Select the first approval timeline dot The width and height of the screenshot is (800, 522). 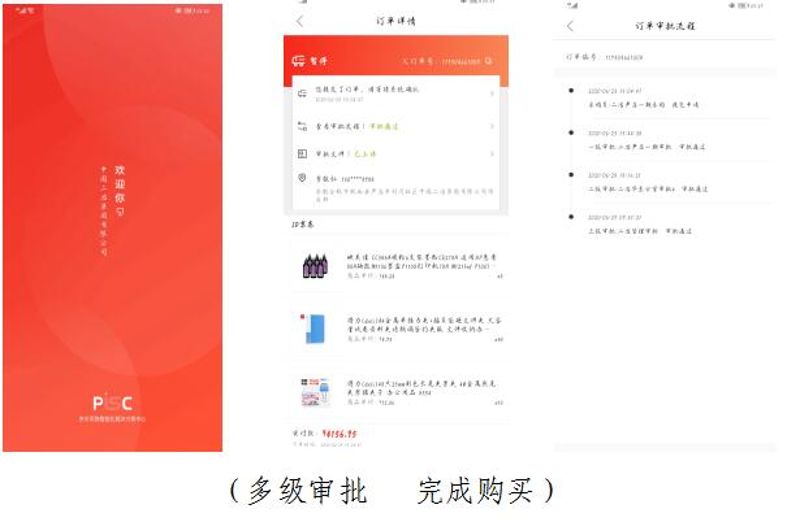point(571,91)
